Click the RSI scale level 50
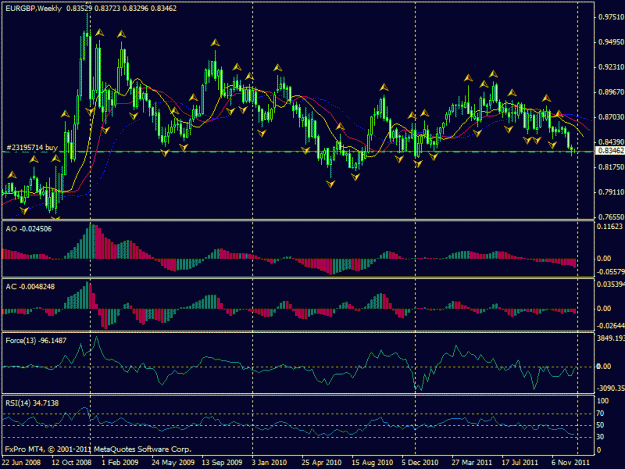The height and width of the screenshot is (469, 625). (x=601, y=425)
